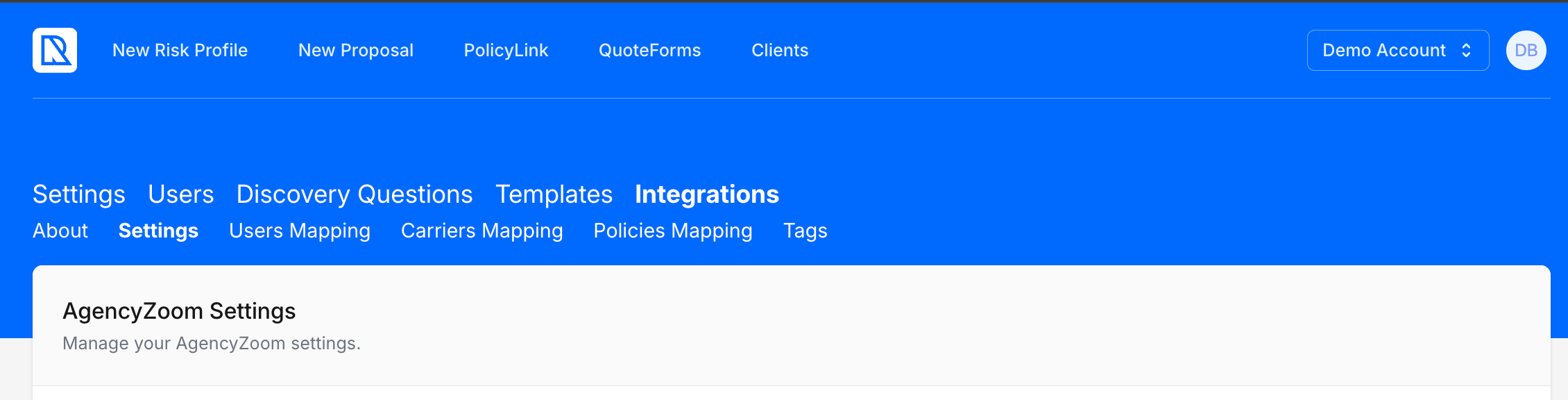
Task: Open the Users Mapping sub-tab
Action: tap(300, 231)
